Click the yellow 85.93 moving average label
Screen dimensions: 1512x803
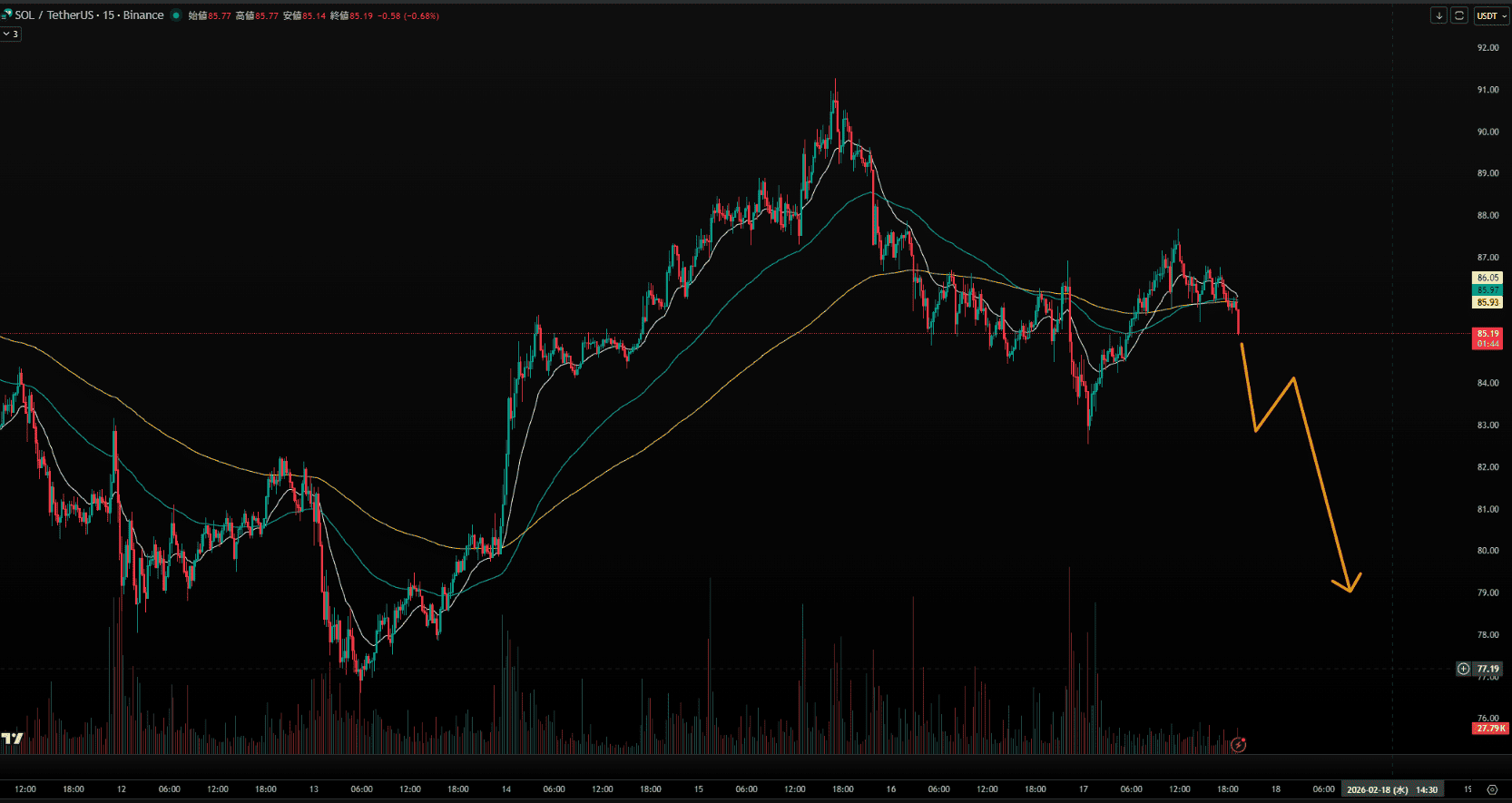point(1487,302)
